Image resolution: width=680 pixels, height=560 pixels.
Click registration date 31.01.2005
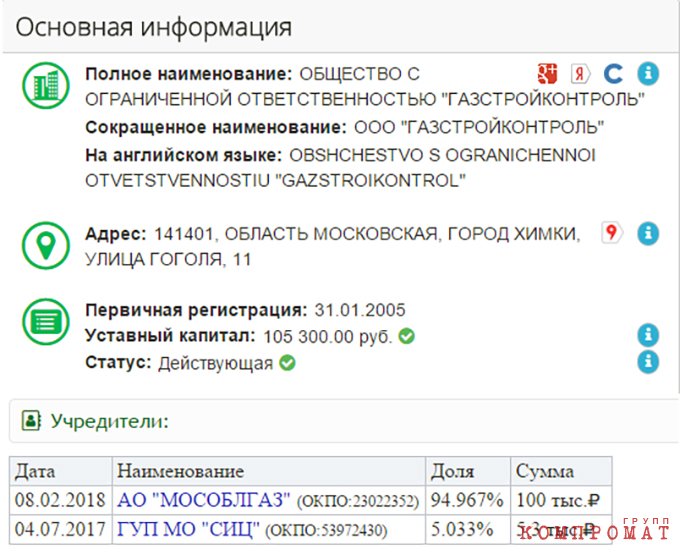[x=360, y=310]
